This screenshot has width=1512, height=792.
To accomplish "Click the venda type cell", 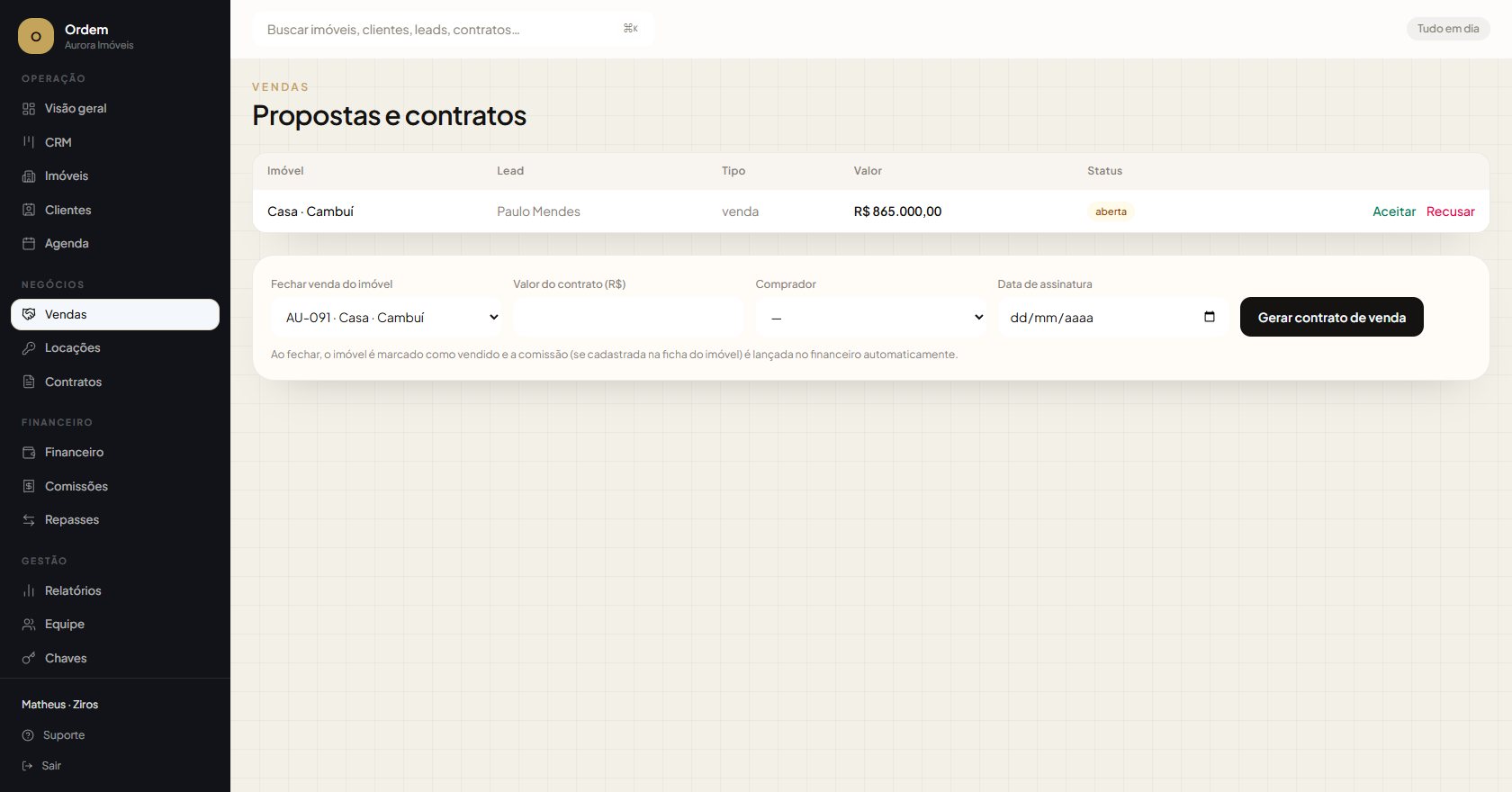I will tap(740, 211).
